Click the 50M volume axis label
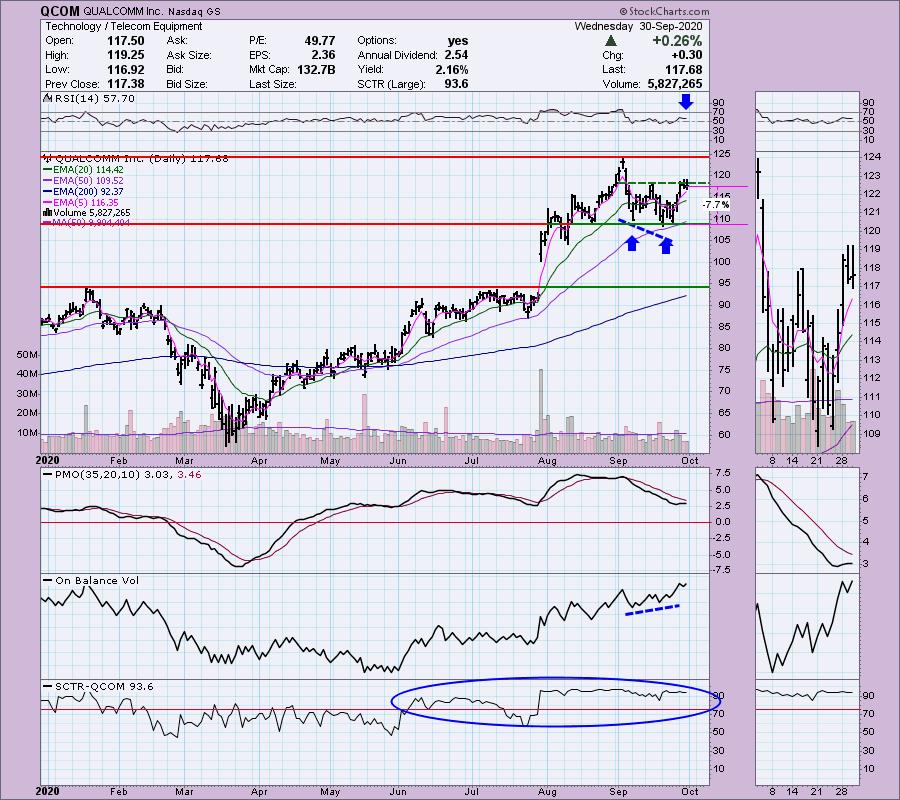 (28, 355)
